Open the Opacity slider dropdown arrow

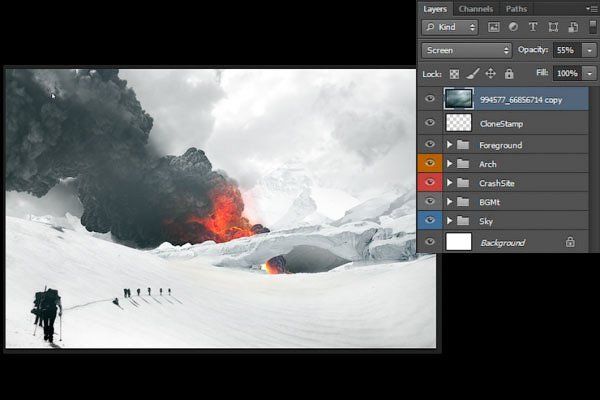point(589,50)
